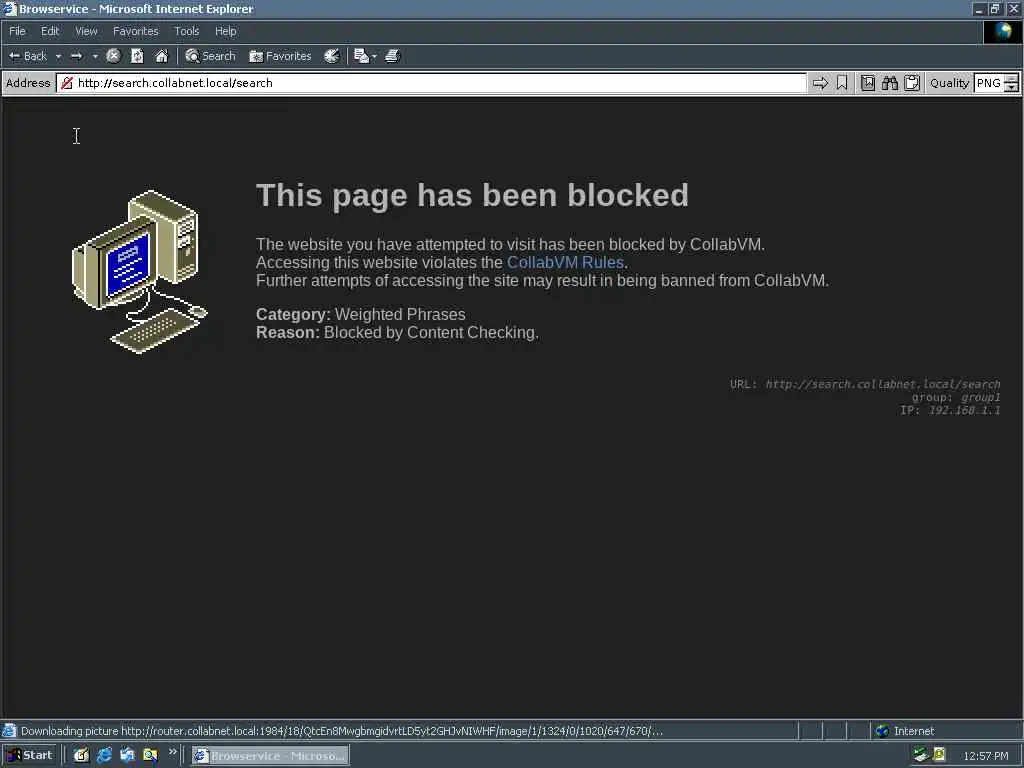
Task: Click the binoculars find icon
Action: [890, 83]
